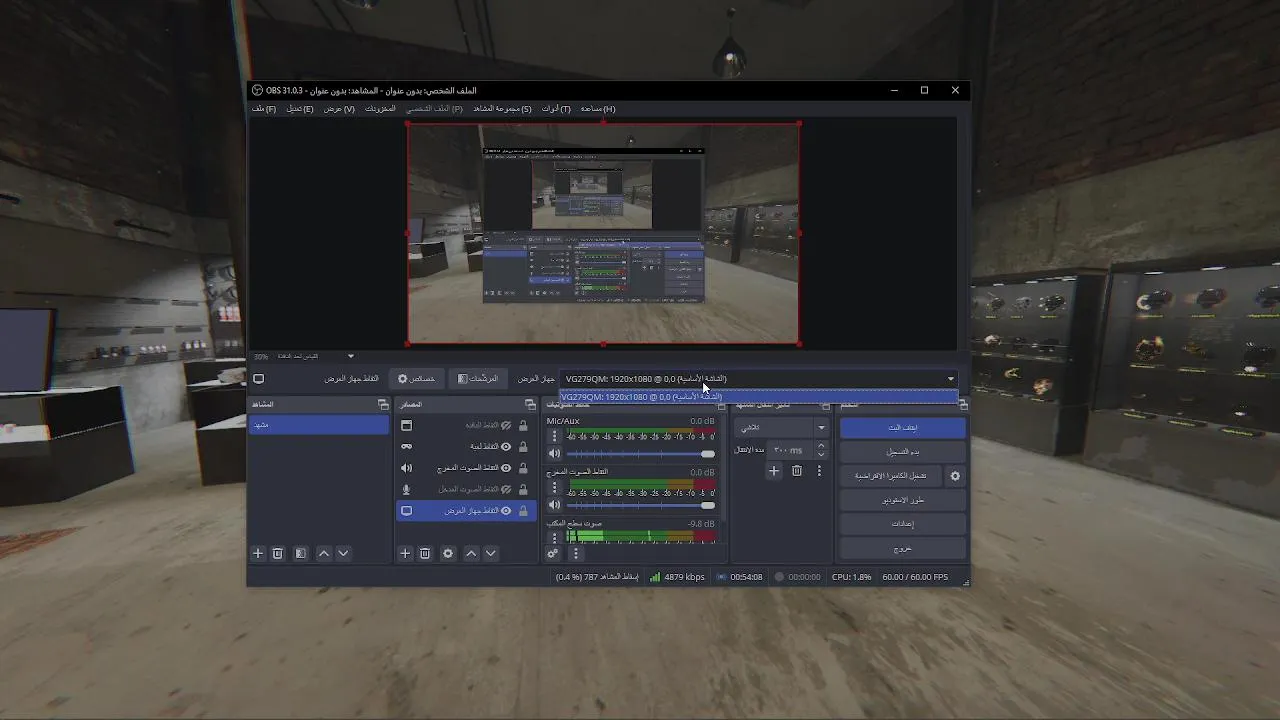
Task: Delete selected source using Sources trash icon
Action: (x=425, y=553)
